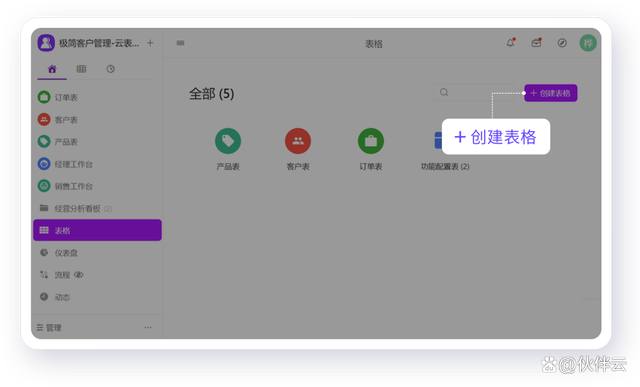Image resolution: width=640 pixels, height=387 pixels.
Task: Open the 客户表 red people icon
Action: click(x=298, y=141)
